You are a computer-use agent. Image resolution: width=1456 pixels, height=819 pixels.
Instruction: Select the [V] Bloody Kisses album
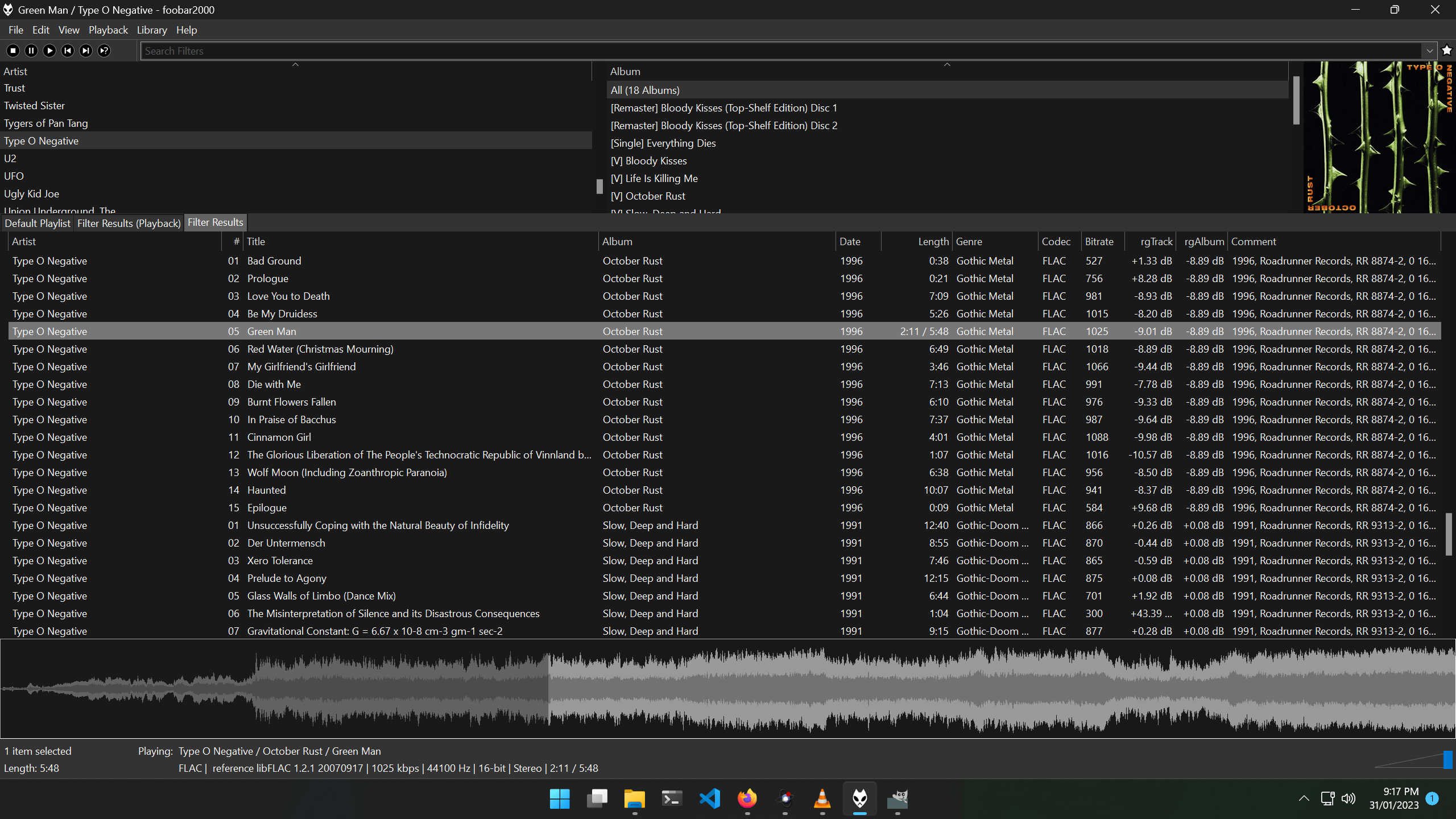click(648, 161)
